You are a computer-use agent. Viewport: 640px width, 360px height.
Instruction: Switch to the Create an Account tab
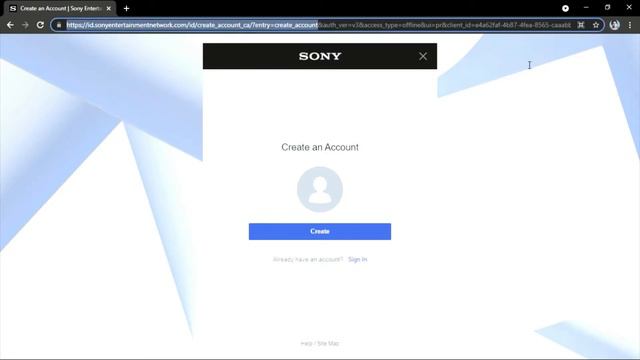[60, 9]
